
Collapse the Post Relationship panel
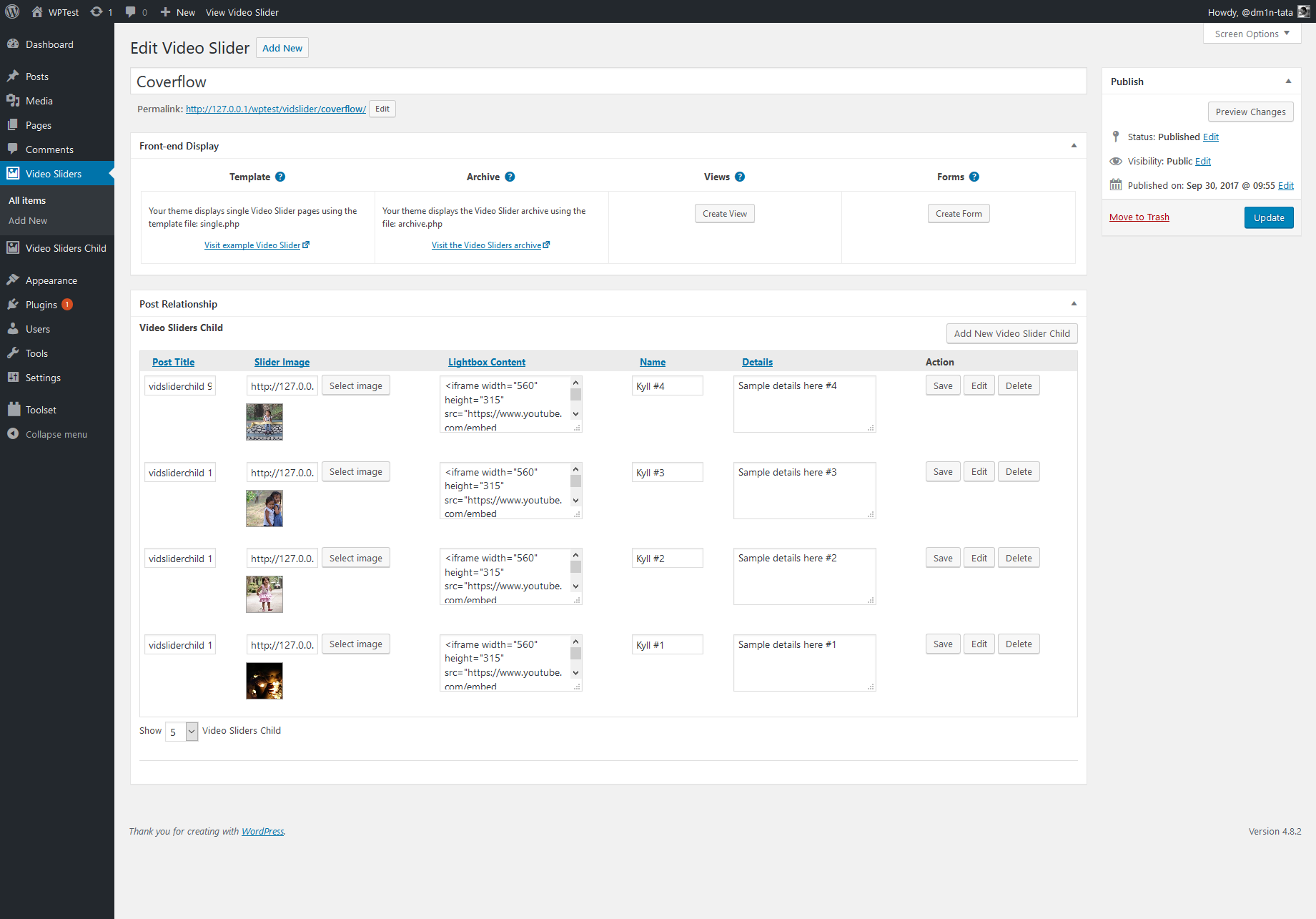pos(1074,304)
